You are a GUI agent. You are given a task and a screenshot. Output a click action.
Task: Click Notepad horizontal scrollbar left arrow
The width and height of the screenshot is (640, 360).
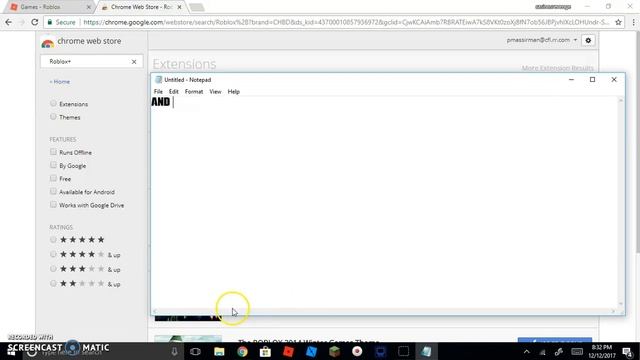tap(155, 311)
